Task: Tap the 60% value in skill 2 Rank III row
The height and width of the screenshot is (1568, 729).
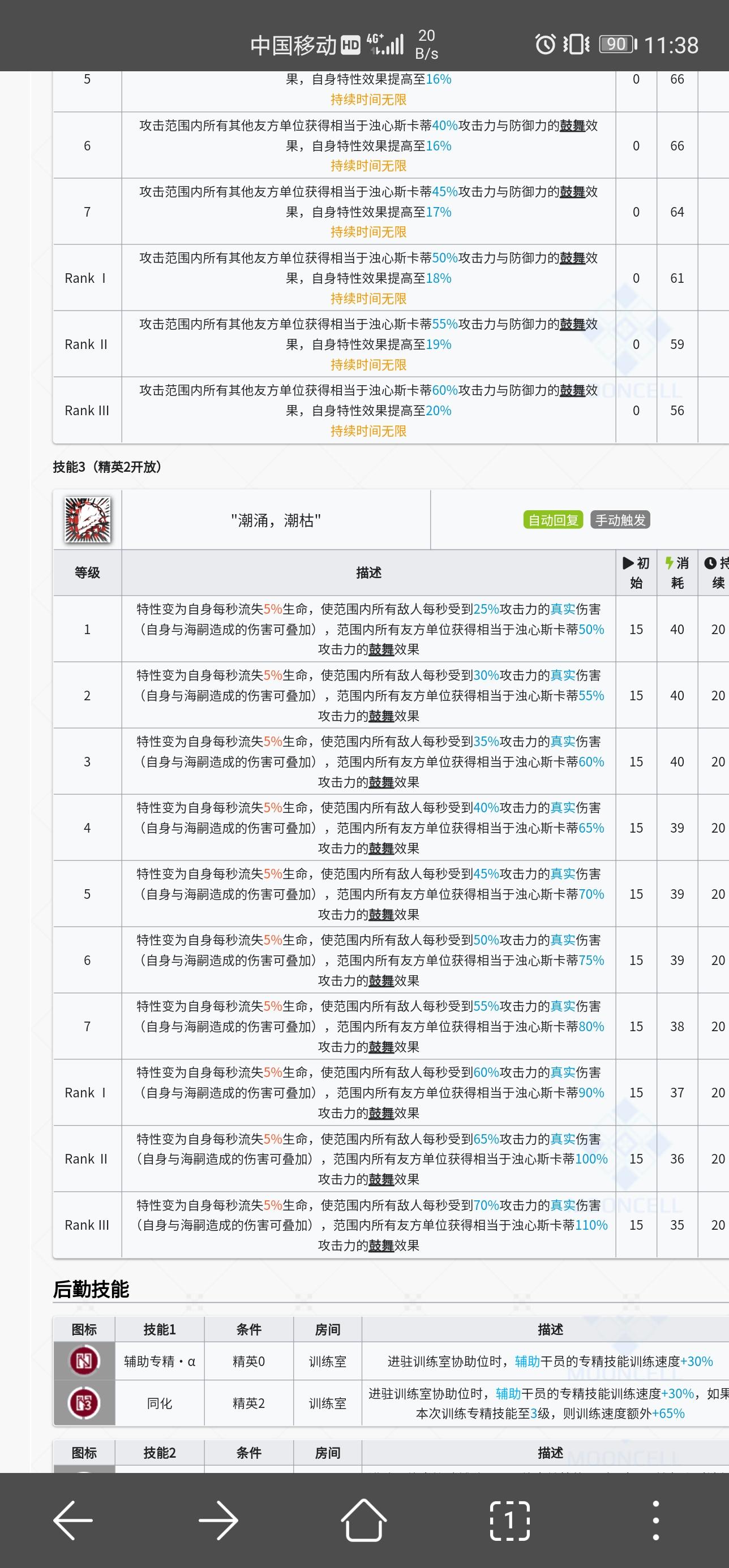Action: 444,390
